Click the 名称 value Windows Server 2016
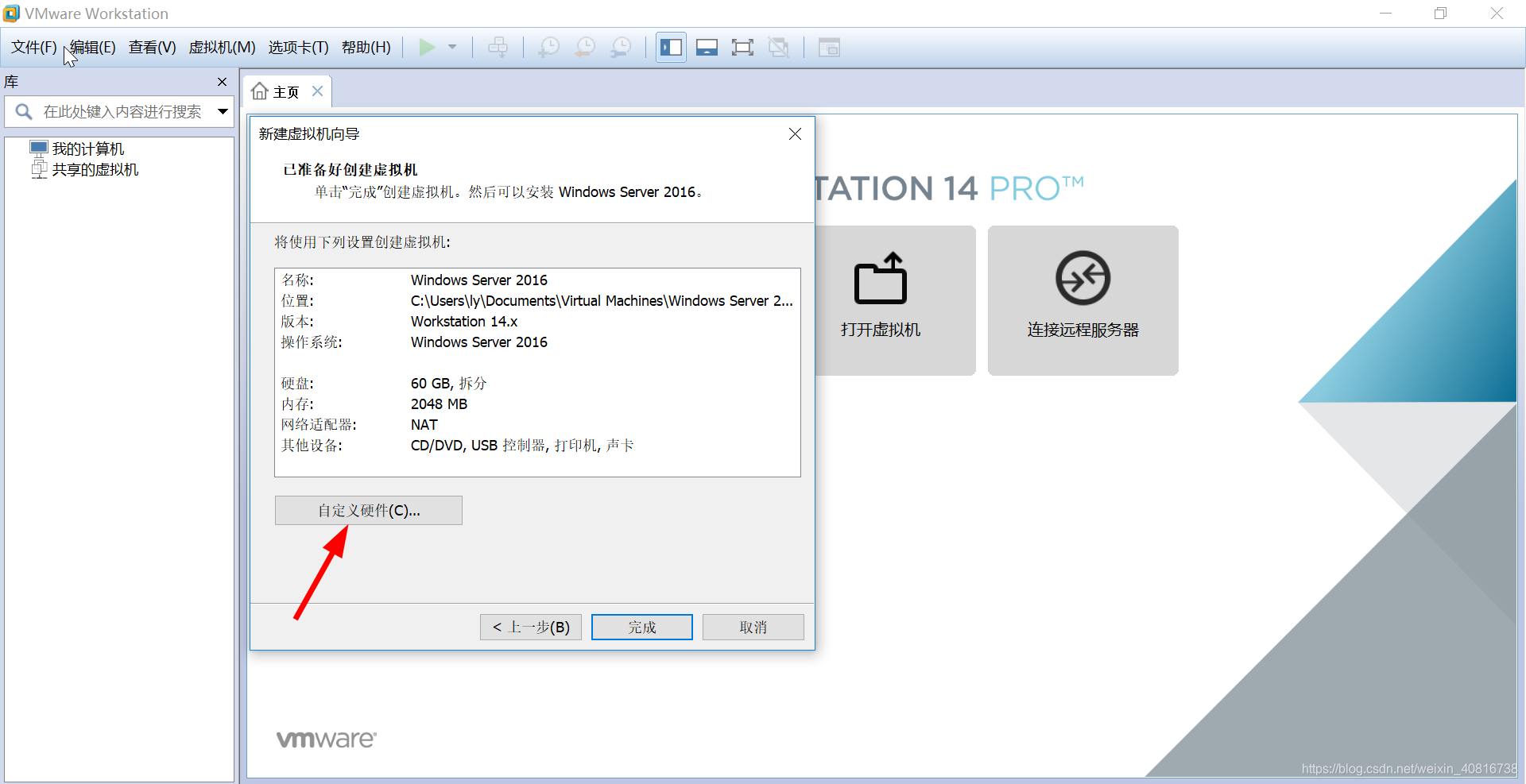1526x784 pixels. (x=479, y=280)
